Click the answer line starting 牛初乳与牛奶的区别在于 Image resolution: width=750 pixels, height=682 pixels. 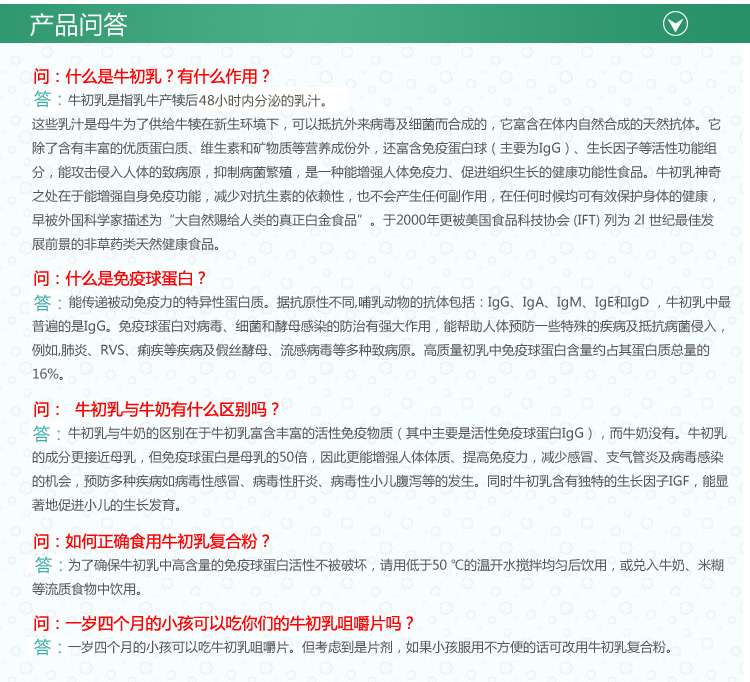[x=397, y=433]
